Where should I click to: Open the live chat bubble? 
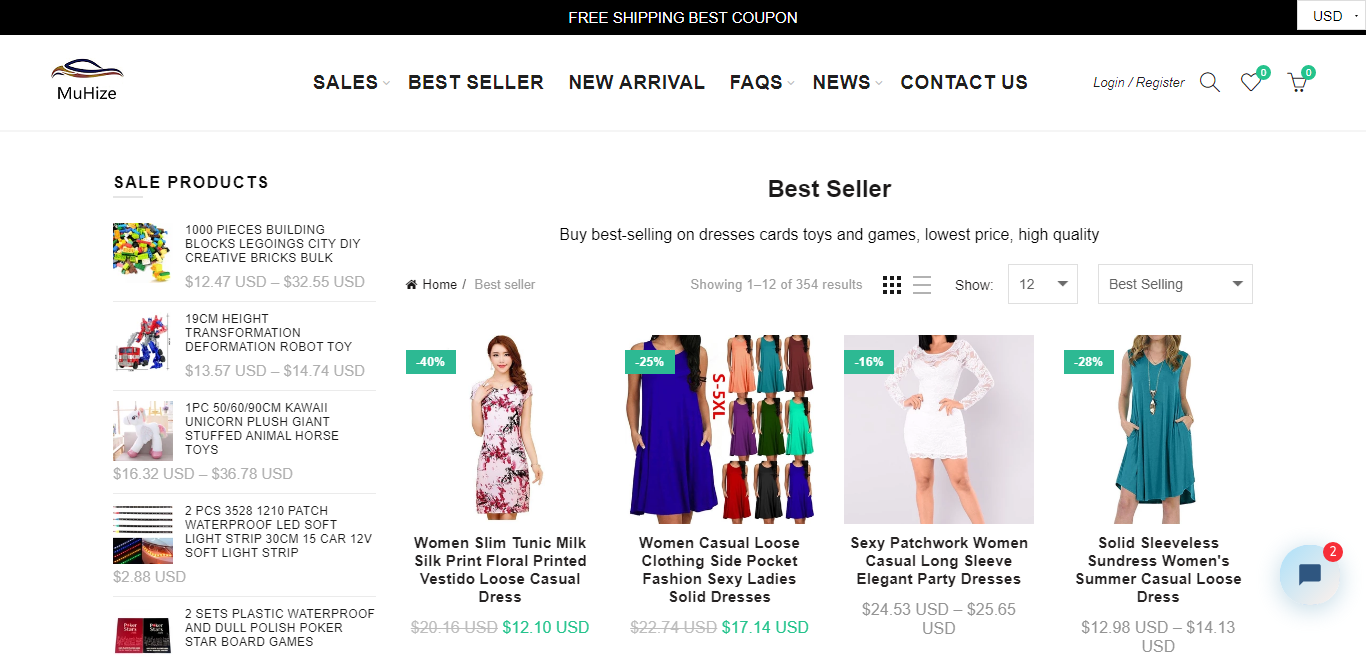tap(1310, 575)
